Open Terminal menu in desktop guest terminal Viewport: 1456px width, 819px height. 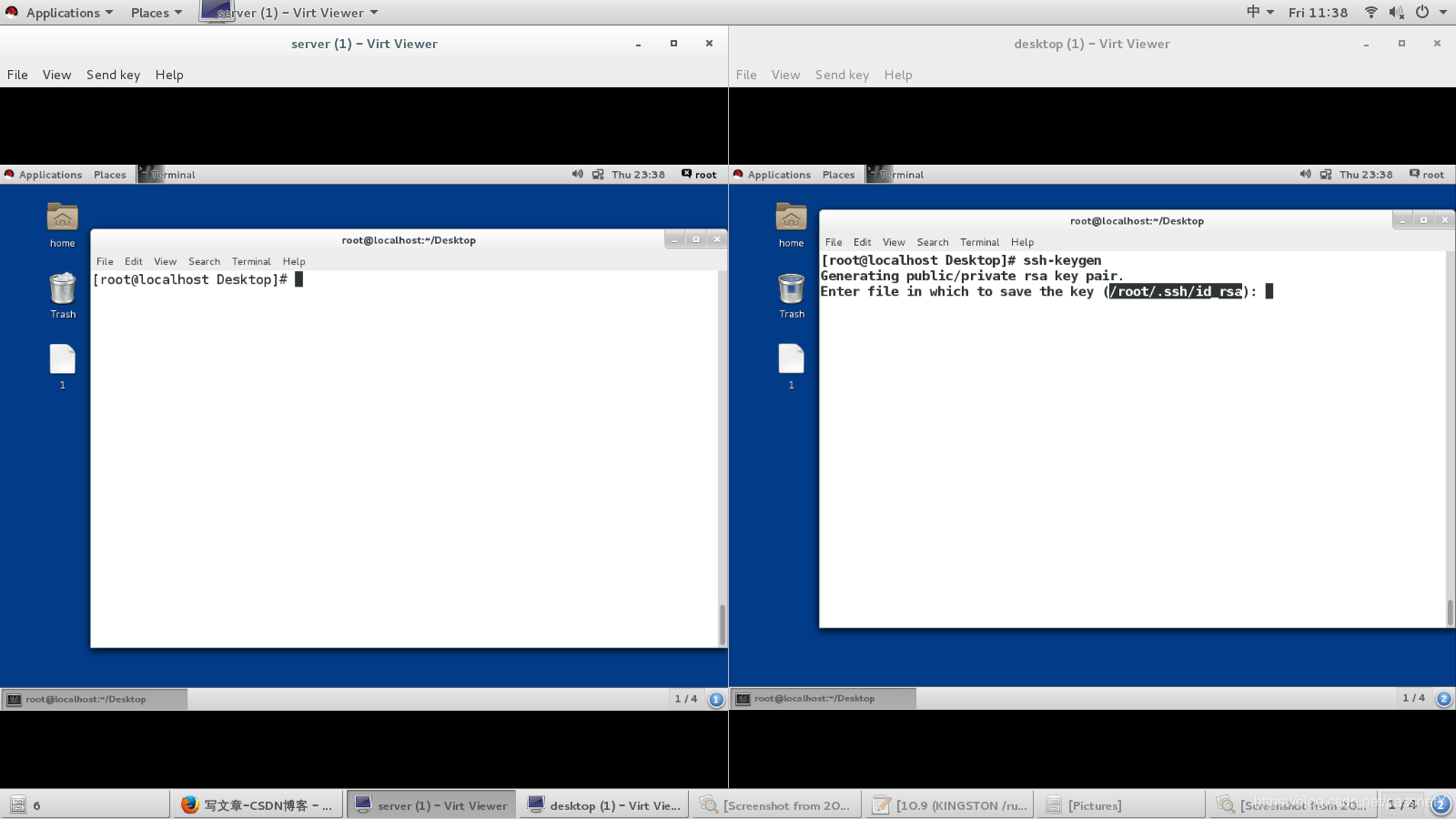point(980,242)
